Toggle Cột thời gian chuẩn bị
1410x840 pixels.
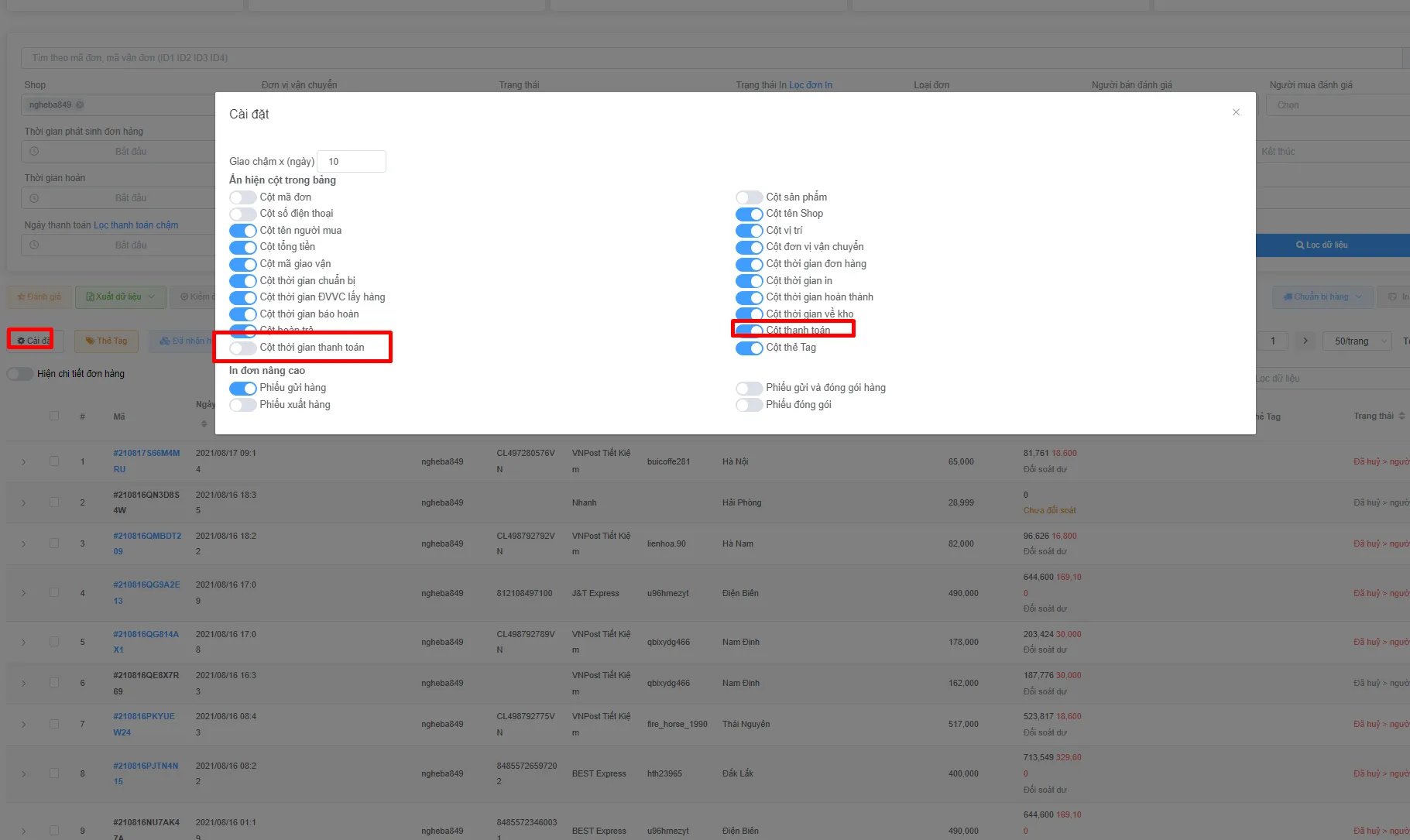tap(242, 281)
